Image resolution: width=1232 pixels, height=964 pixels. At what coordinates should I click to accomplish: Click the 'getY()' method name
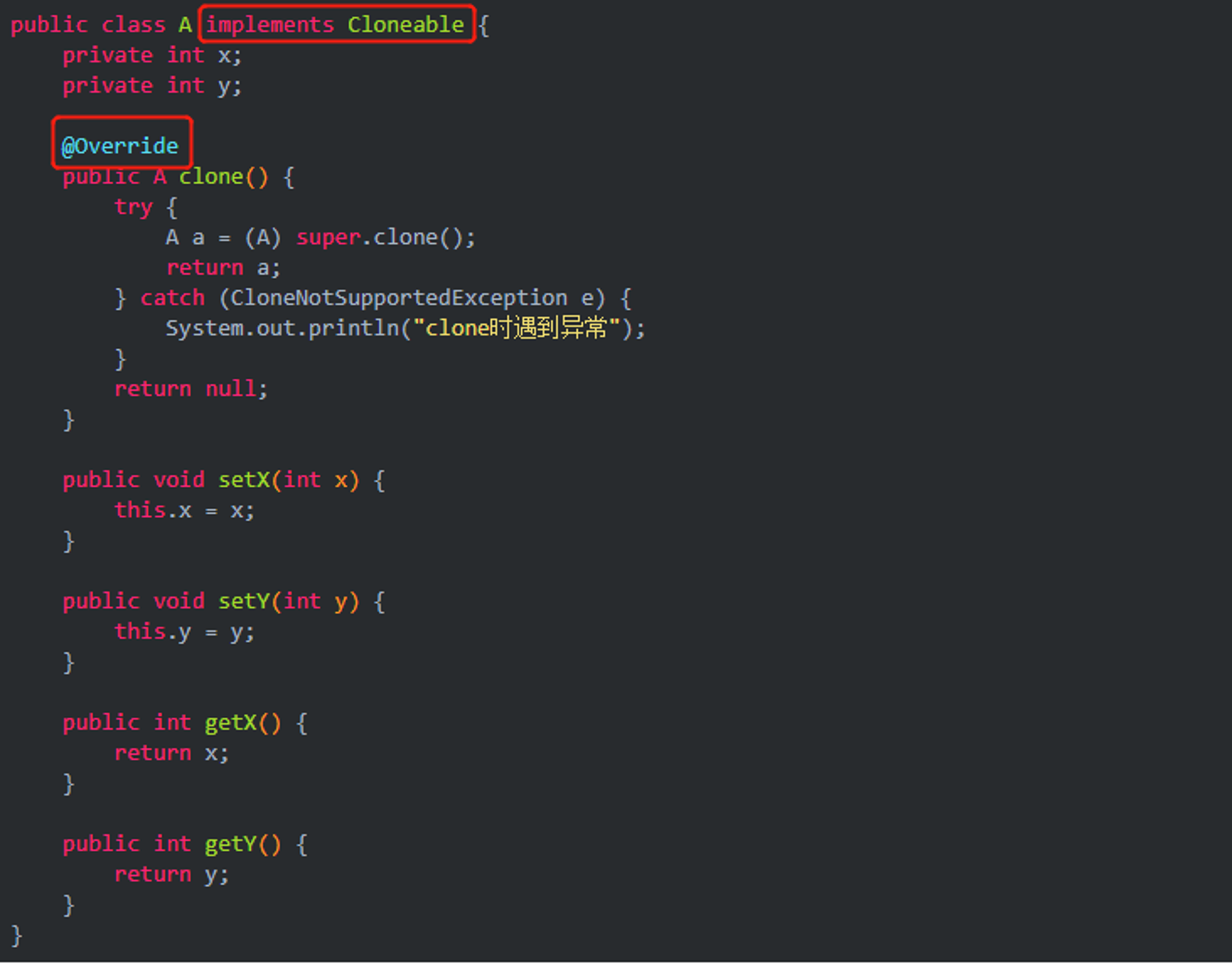243,844
